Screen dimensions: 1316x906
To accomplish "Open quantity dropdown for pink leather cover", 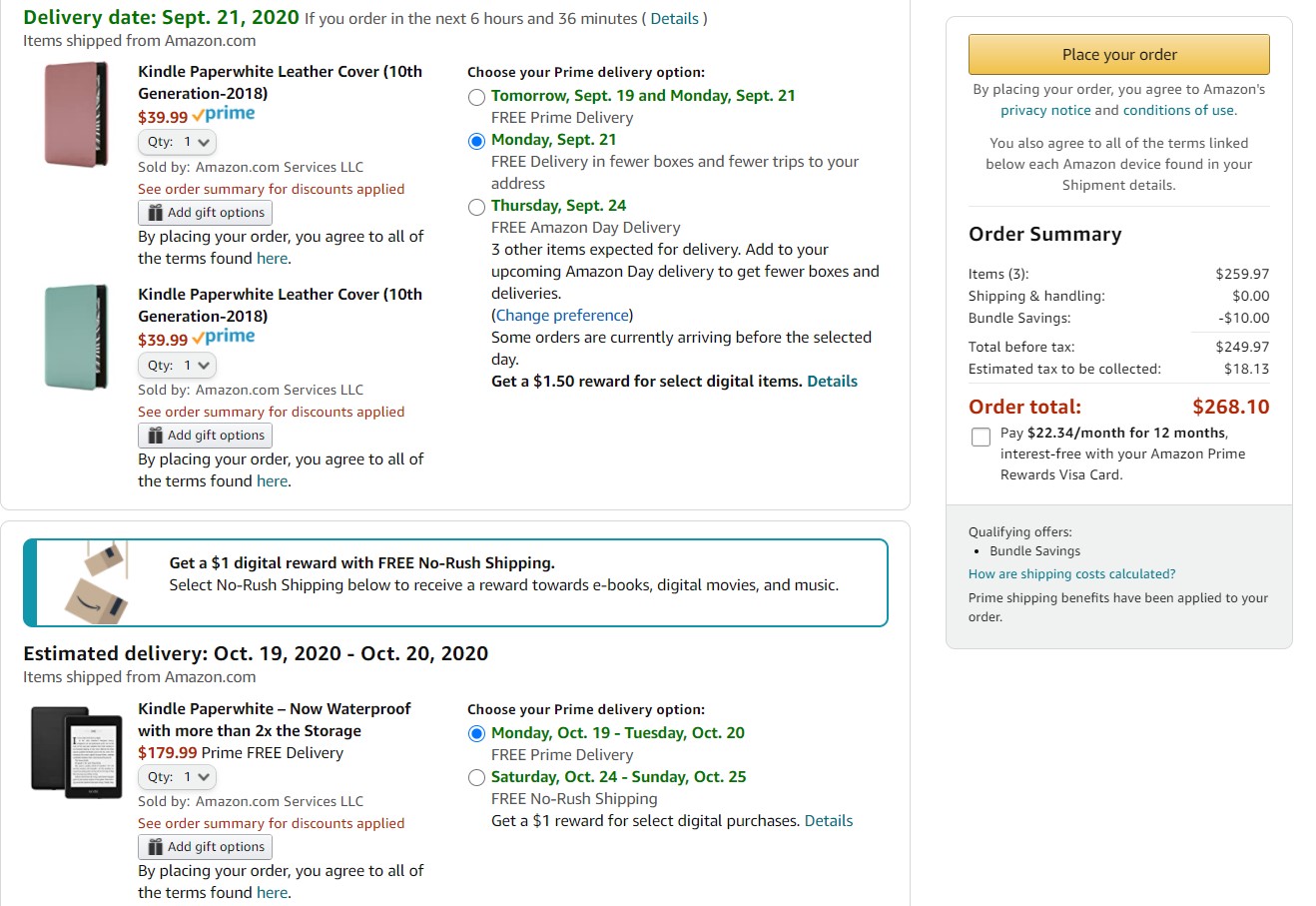I will click(177, 142).
